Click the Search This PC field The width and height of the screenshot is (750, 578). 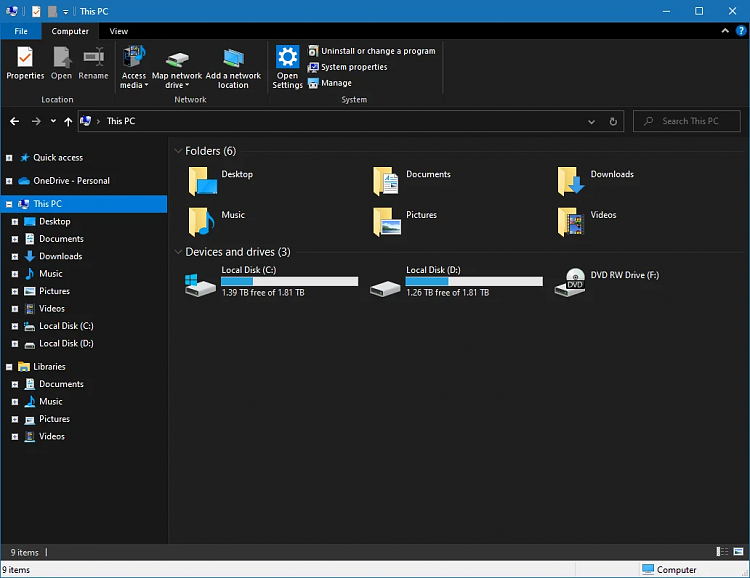pos(687,121)
